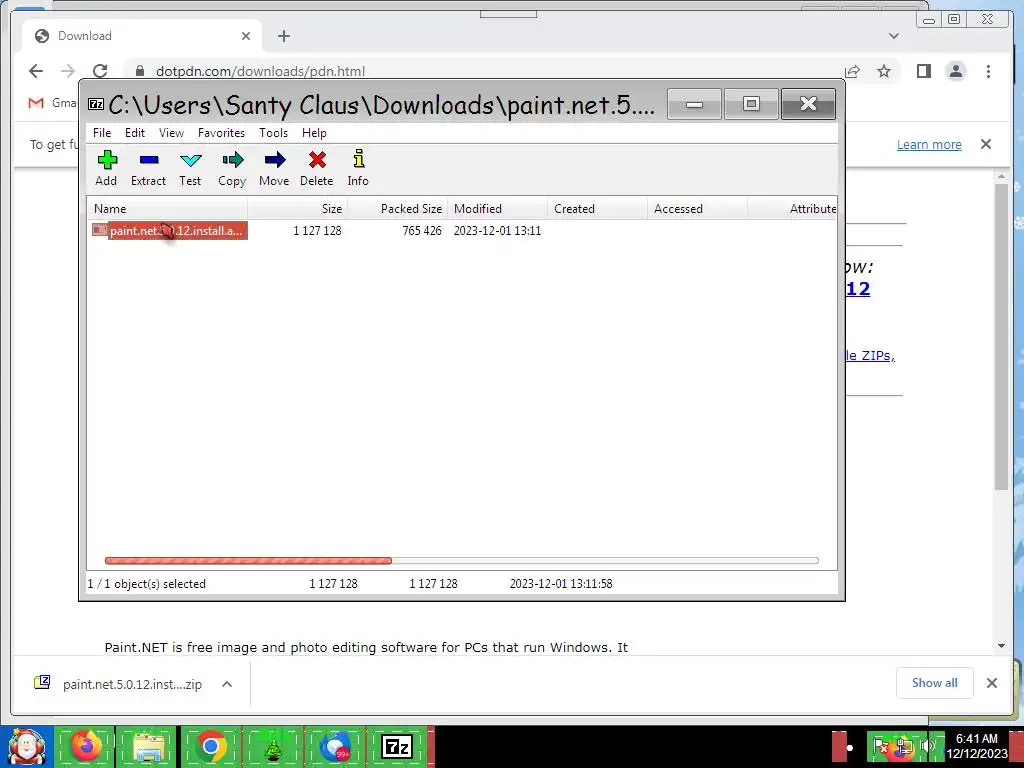Click the Add toolbar icon in 7-Zip
Image resolution: width=1024 pixels, height=768 pixels.
point(106,168)
